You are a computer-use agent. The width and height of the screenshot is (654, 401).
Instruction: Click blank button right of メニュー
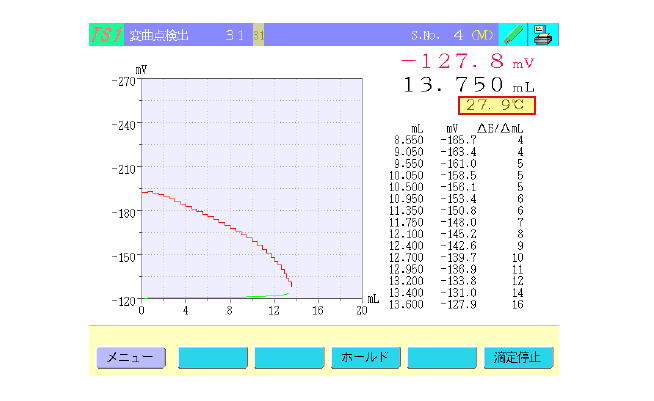pyautogui.click(x=212, y=357)
